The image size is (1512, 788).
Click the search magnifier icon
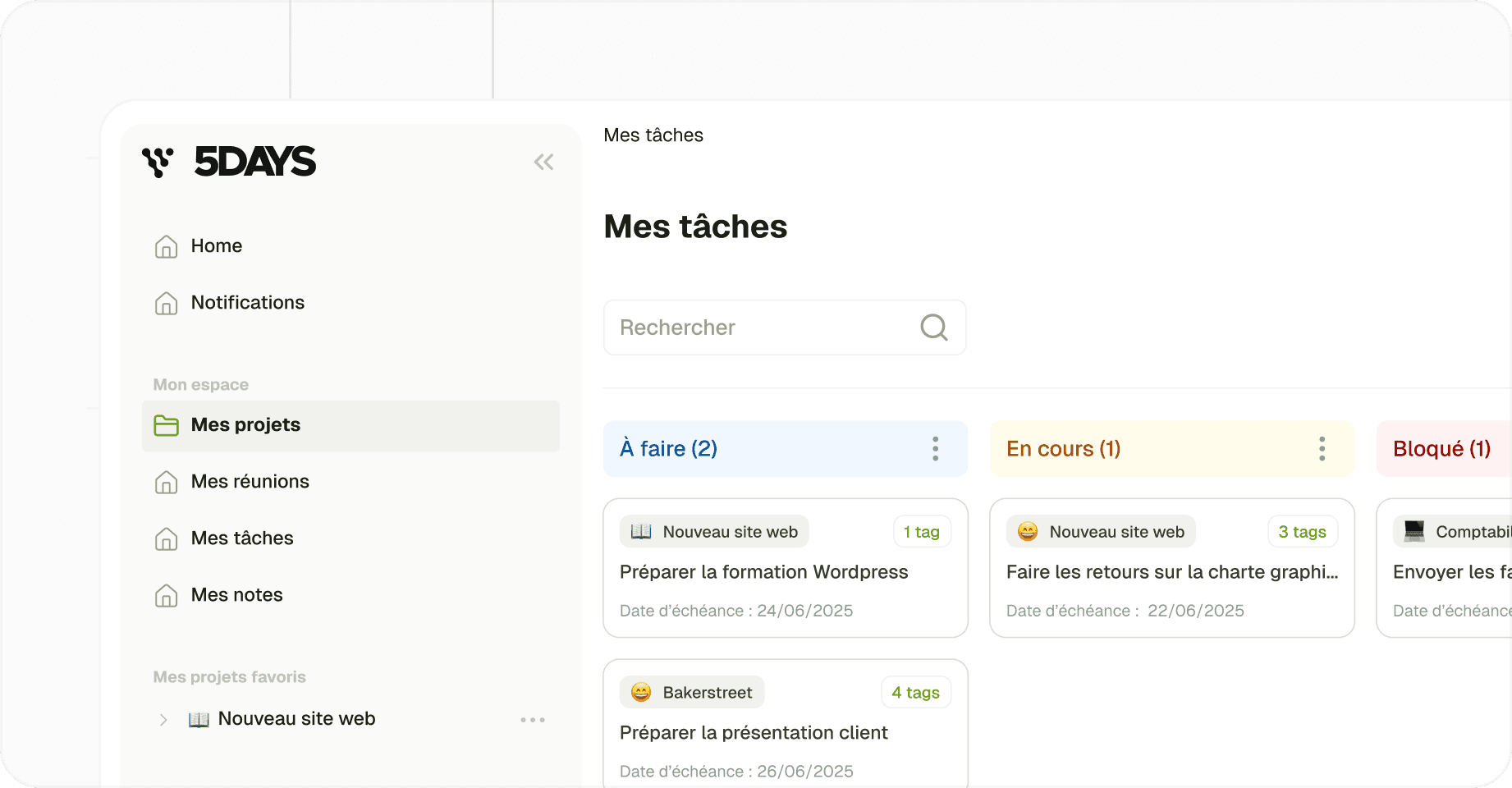tap(934, 328)
